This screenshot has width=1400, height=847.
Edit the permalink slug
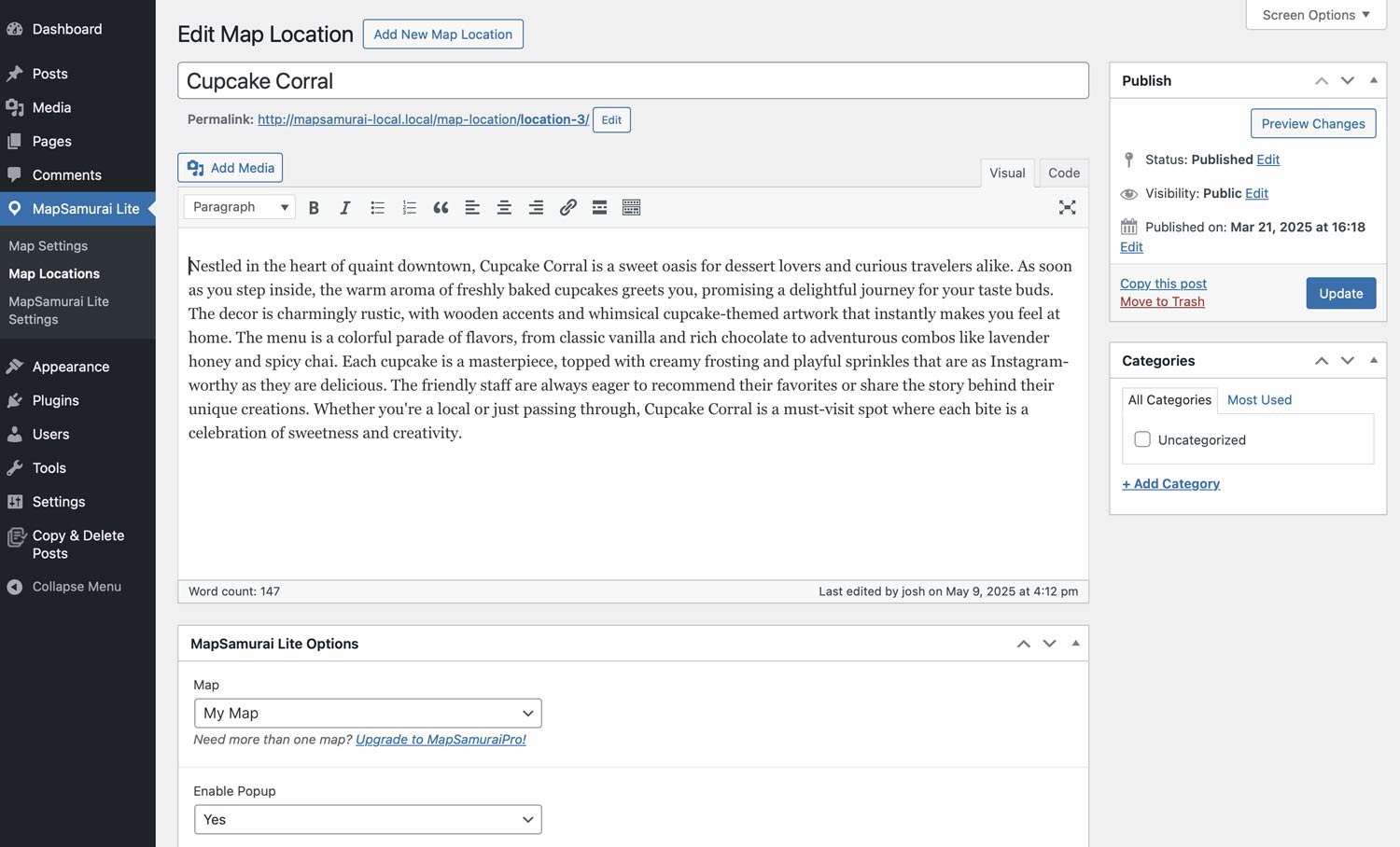click(611, 120)
